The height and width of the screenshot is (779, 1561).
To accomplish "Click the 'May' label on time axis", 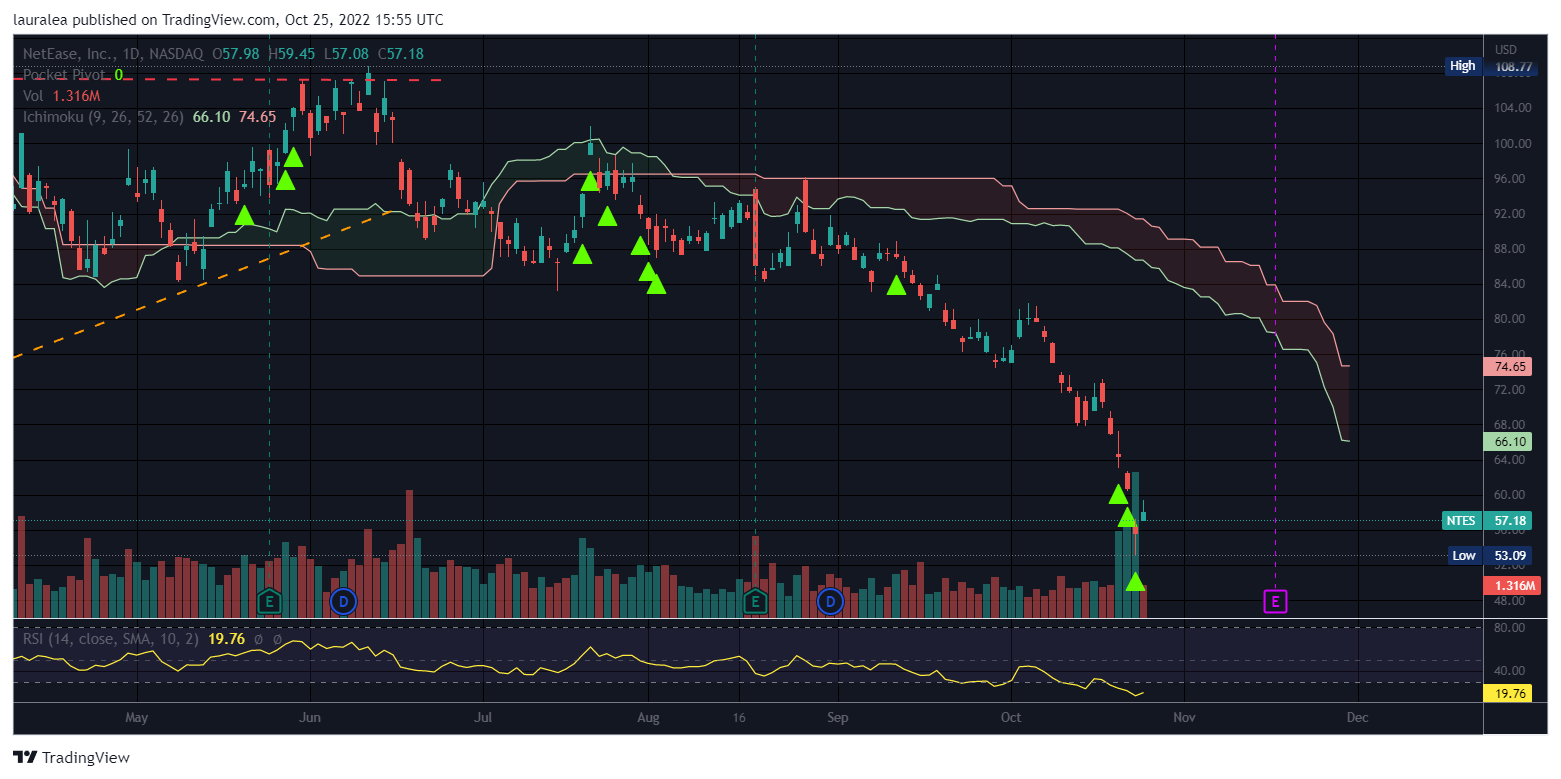I will (x=137, y=717).
